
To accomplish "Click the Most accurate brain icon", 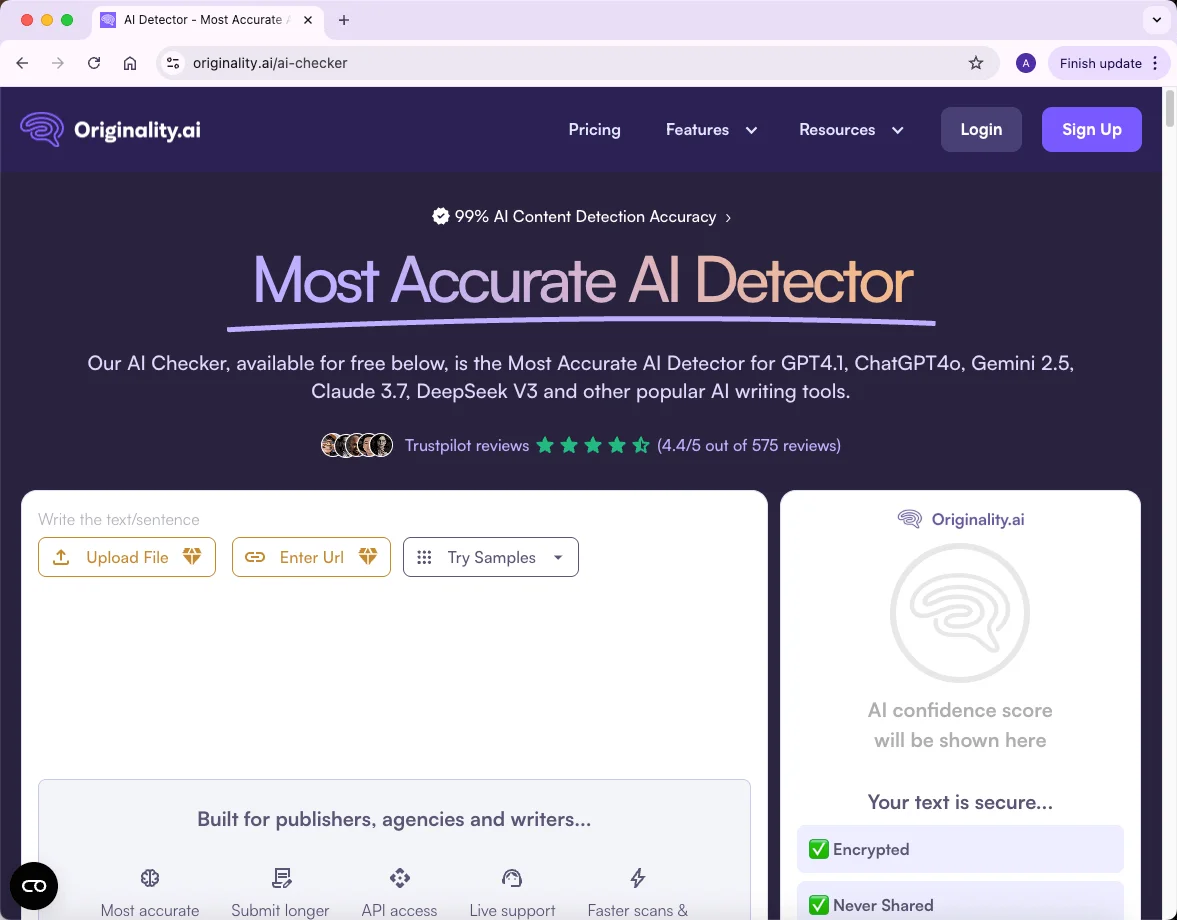I will click(x=150, y=877).
